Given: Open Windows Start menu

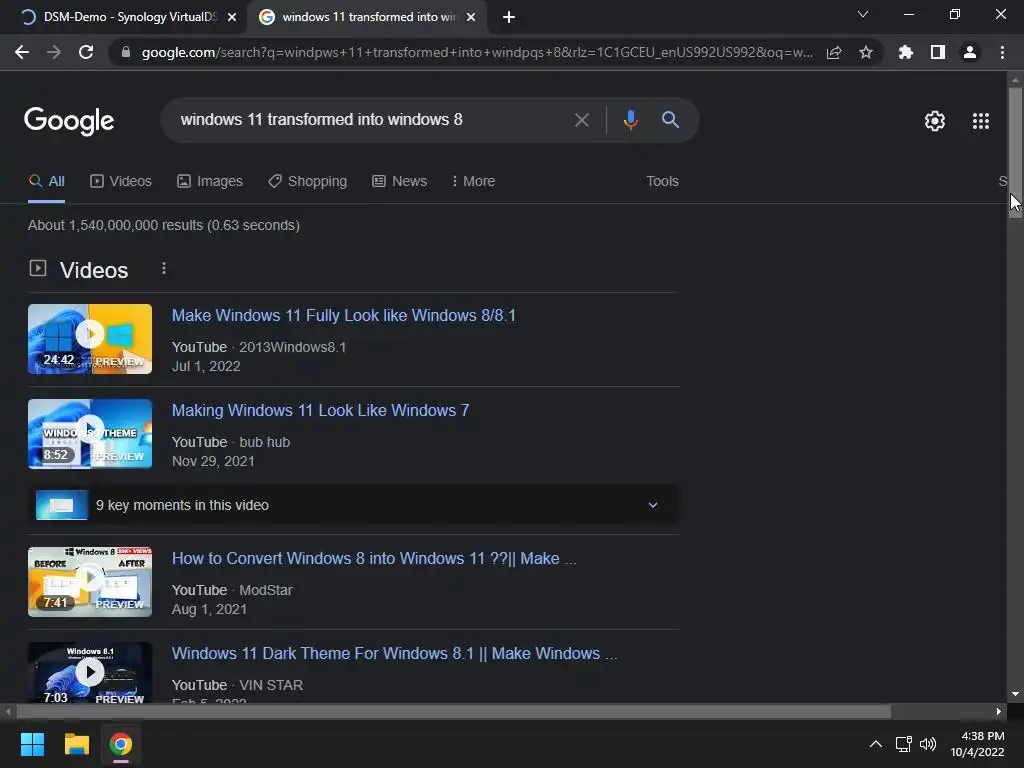Looking at the screenshot, I should coord(32,744).
